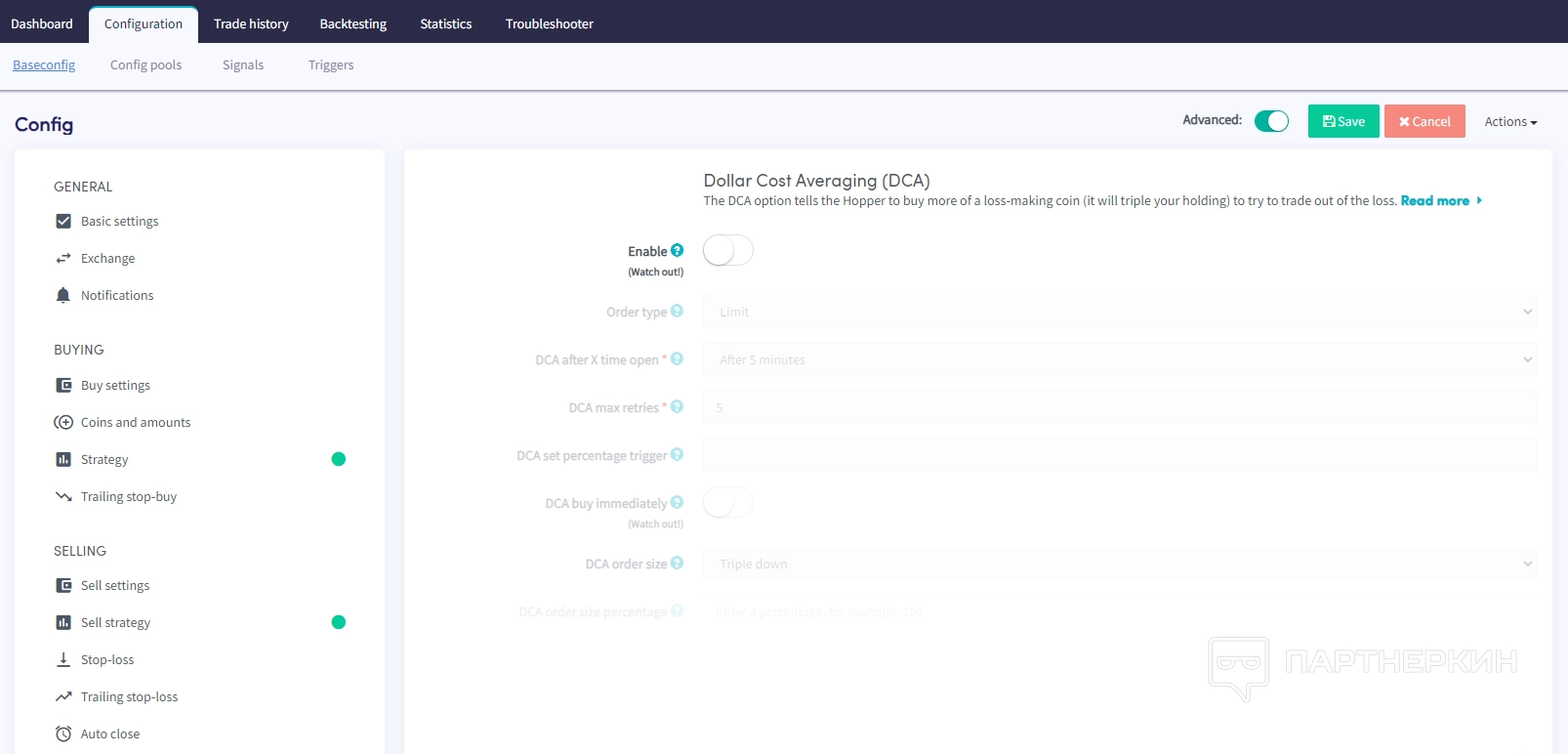Open the Order type dropdown
1568x754 pixels.
click(x=1119, y=313)
